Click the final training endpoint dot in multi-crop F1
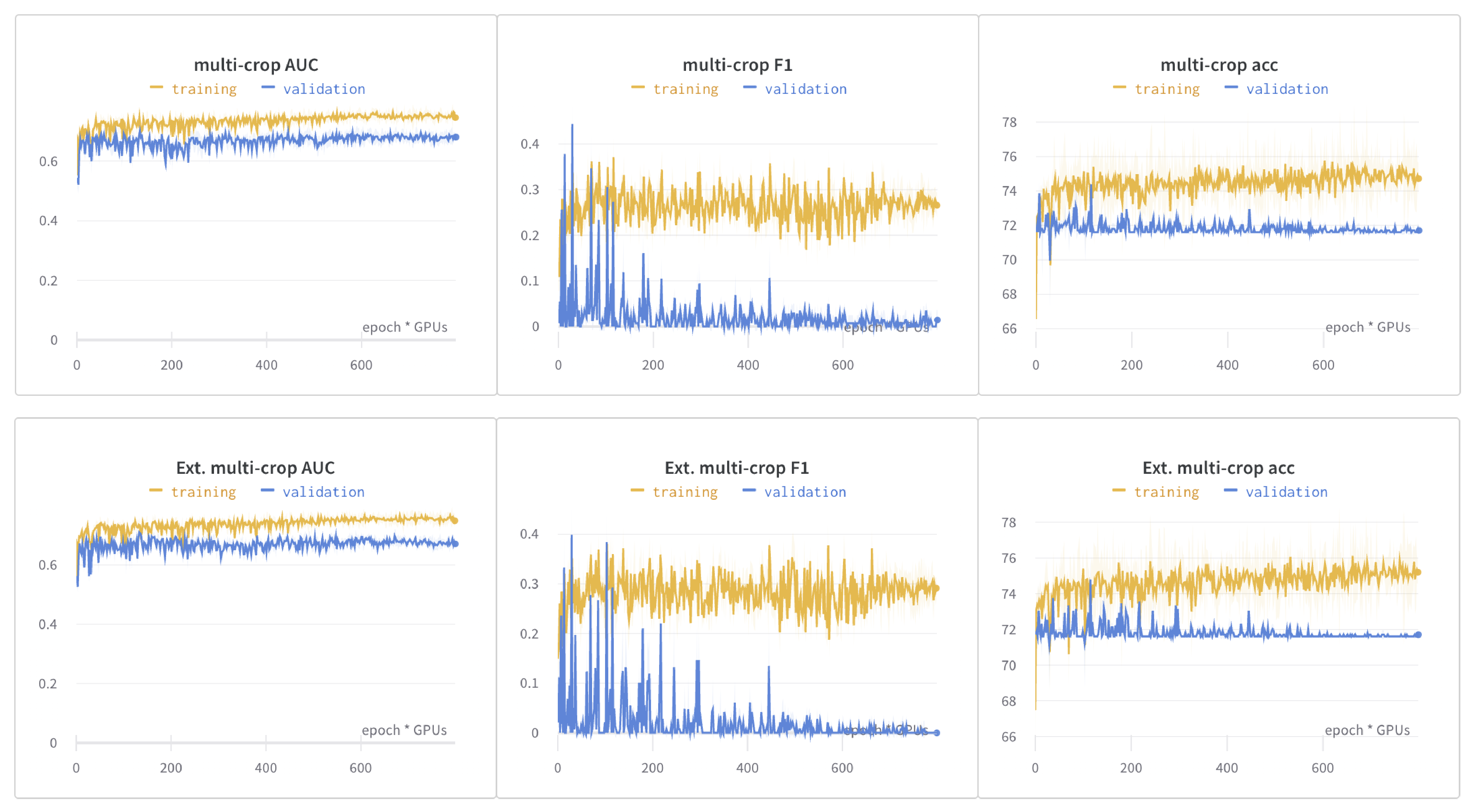Viewport: 1484px width, 812px height. [937, 205]
